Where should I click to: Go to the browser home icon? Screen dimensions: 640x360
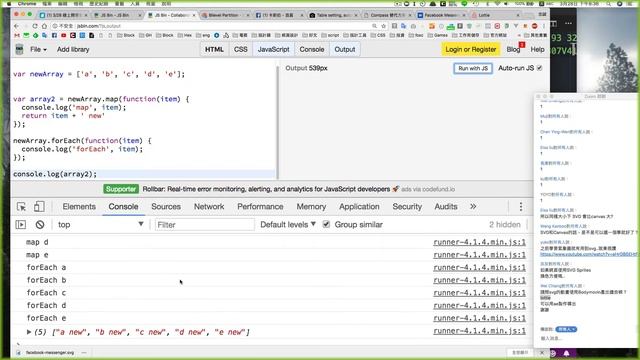tap(44, 26)
